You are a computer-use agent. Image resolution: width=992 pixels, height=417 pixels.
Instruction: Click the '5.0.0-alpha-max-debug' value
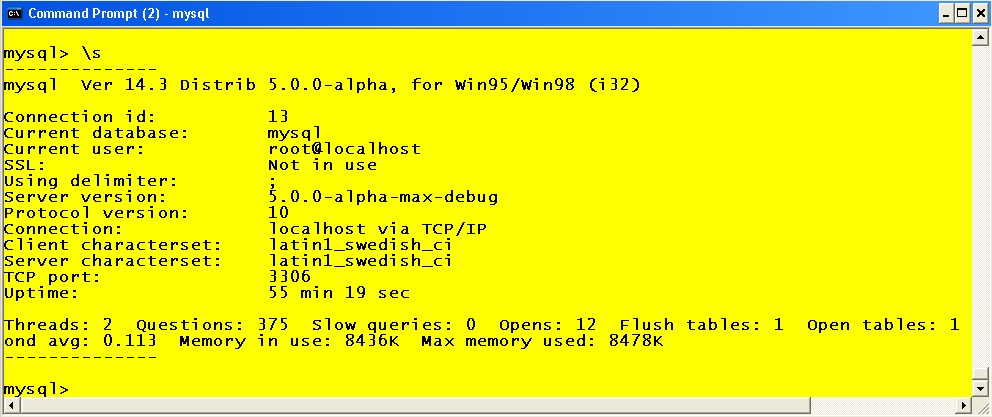tap(383, 197)
